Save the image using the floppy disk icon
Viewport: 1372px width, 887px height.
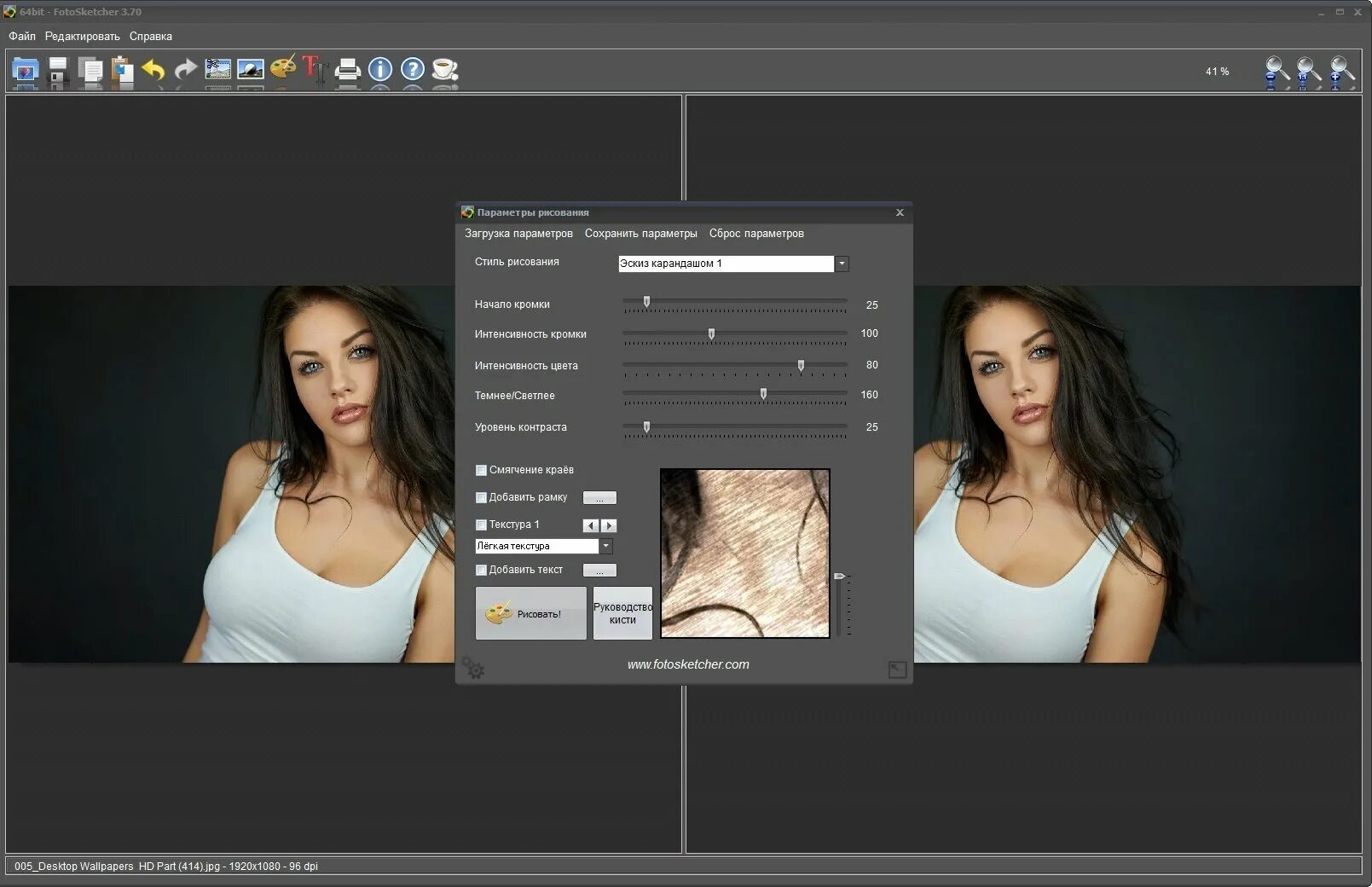pyautogui.click(x=57, y=70)
